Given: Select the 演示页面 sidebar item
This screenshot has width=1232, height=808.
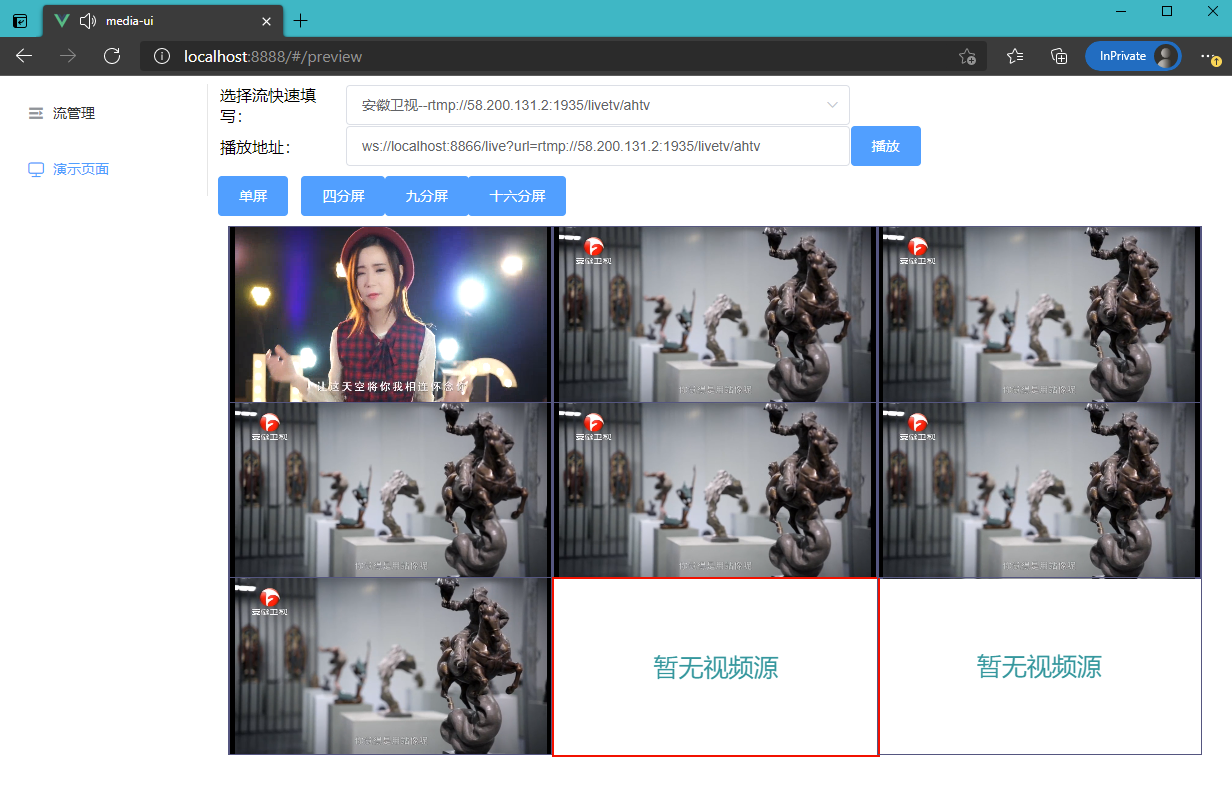Looking at the screenshot, I should [x=80, y=170].
